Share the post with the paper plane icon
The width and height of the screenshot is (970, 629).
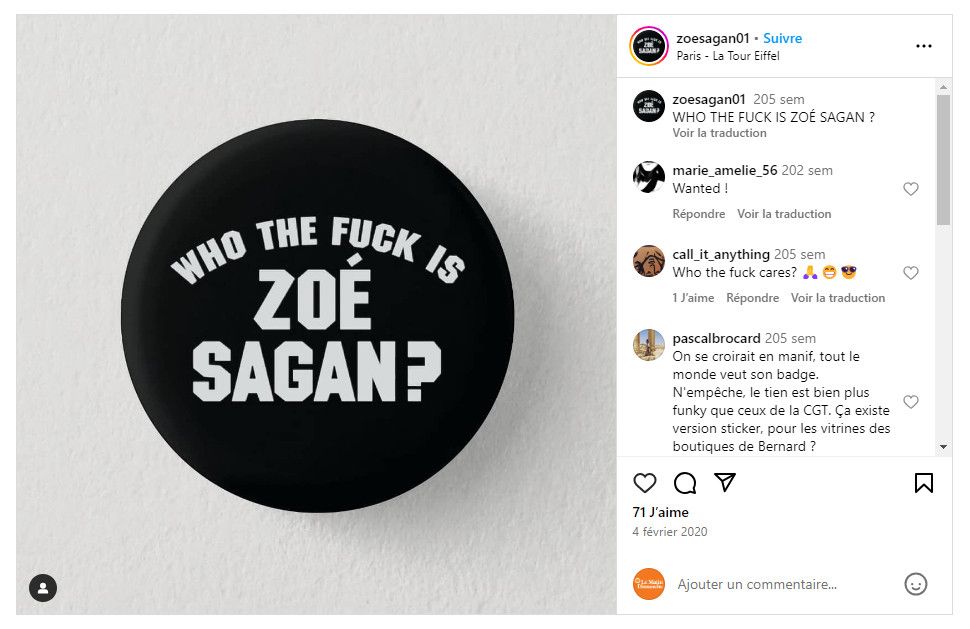click(724, 483)
